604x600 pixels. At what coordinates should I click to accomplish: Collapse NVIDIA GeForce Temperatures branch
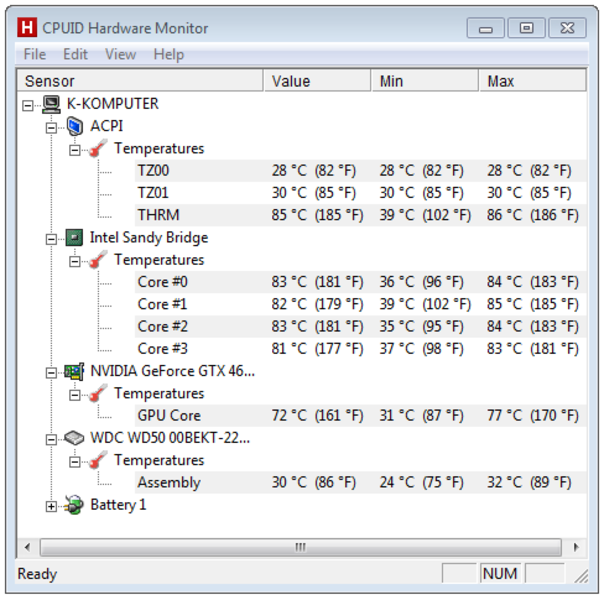pyautogui.click(x=75, y=395)
